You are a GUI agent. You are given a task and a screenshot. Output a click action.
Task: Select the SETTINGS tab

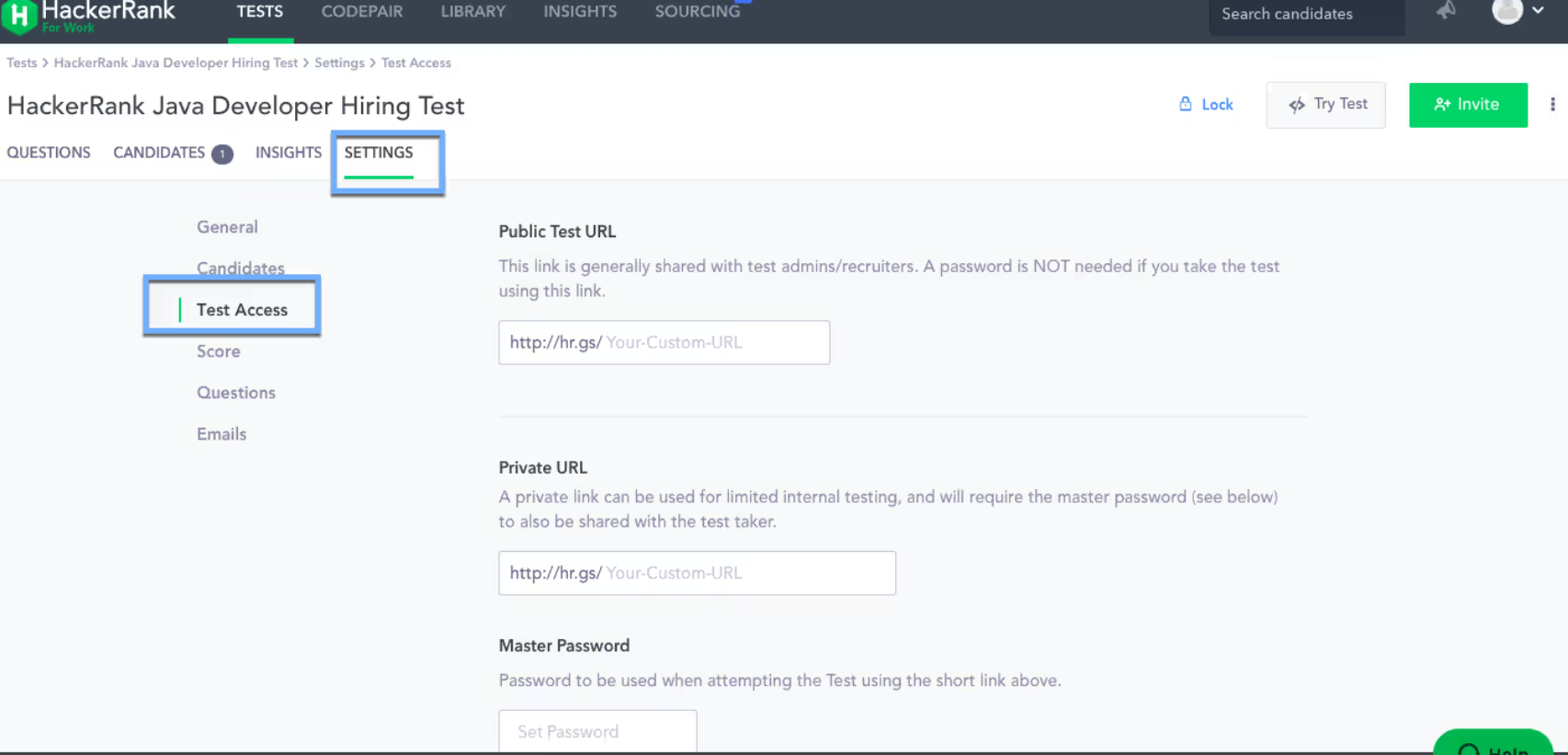point(379,153)
